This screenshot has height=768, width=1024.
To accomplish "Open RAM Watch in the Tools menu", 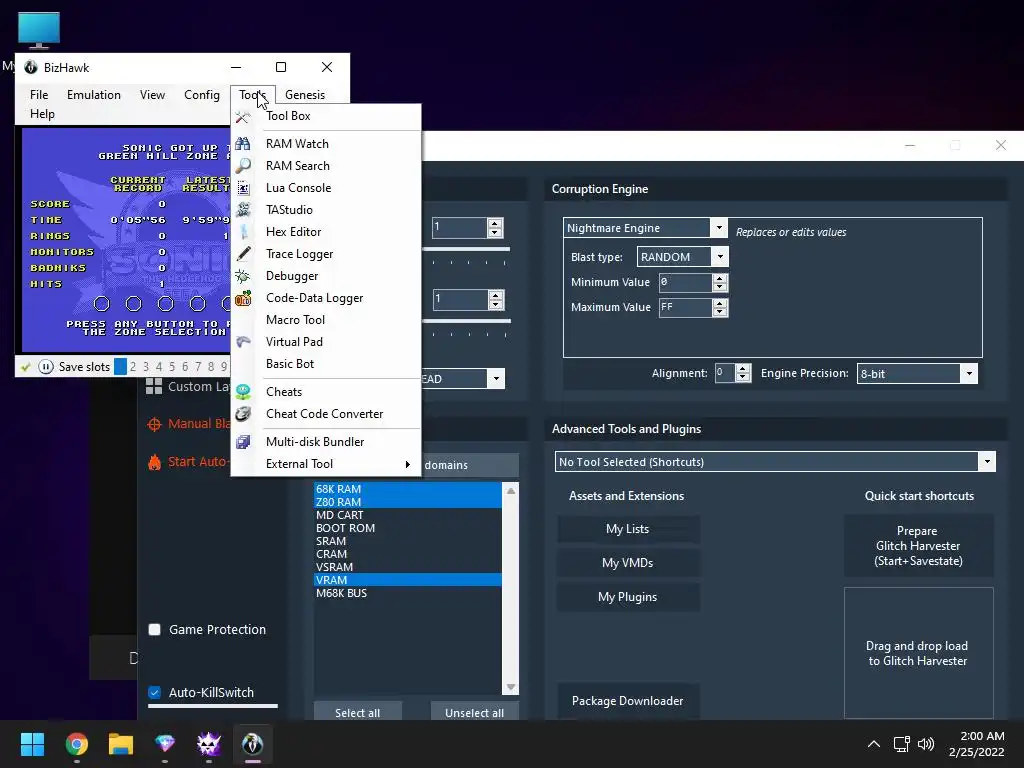I will pos(297,144).
